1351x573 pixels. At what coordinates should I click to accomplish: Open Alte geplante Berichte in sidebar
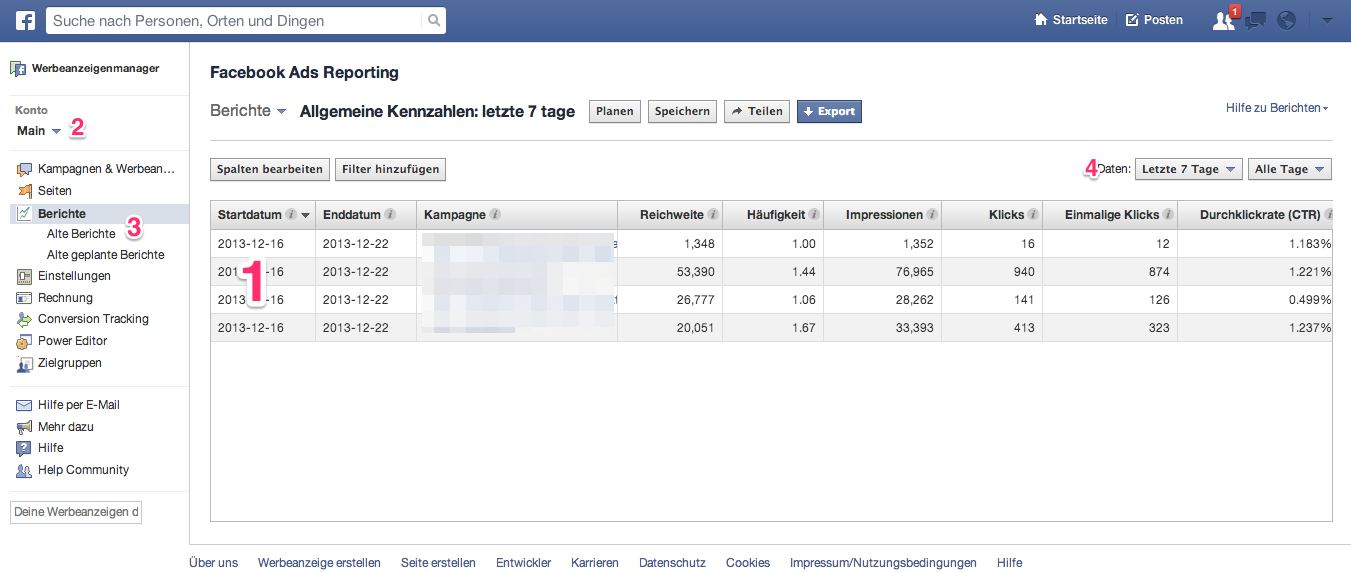105,255
